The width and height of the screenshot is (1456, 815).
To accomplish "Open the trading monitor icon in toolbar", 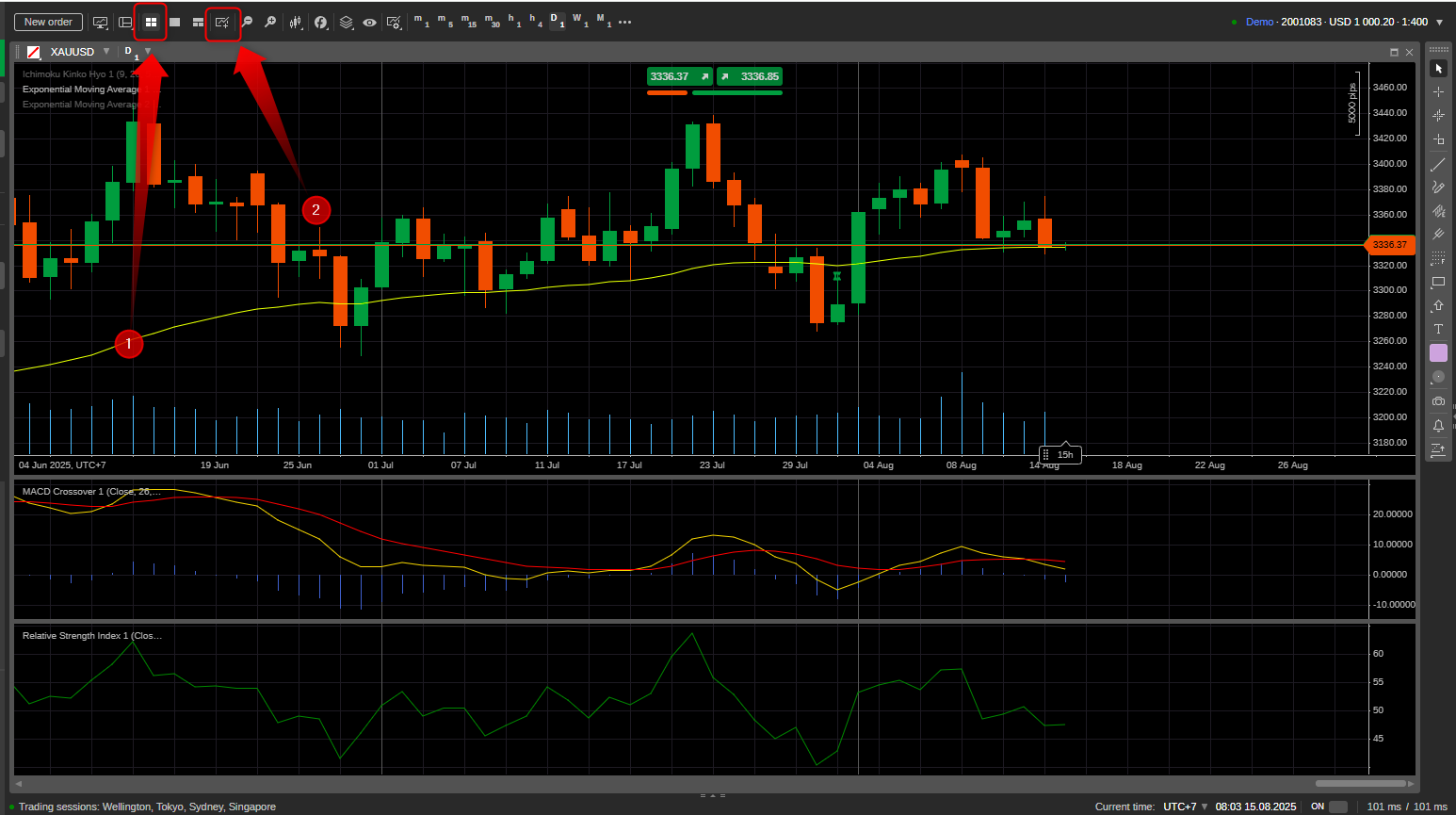I will tap(100, 22).
